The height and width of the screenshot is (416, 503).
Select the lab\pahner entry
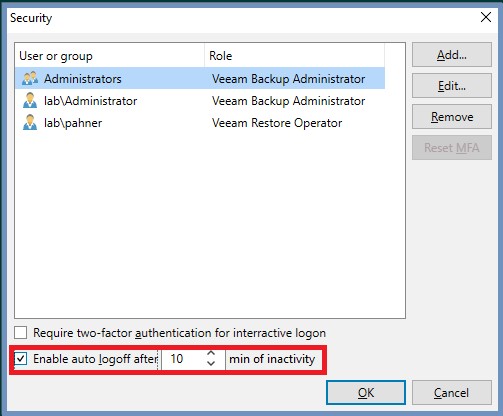tap(200, 122)
